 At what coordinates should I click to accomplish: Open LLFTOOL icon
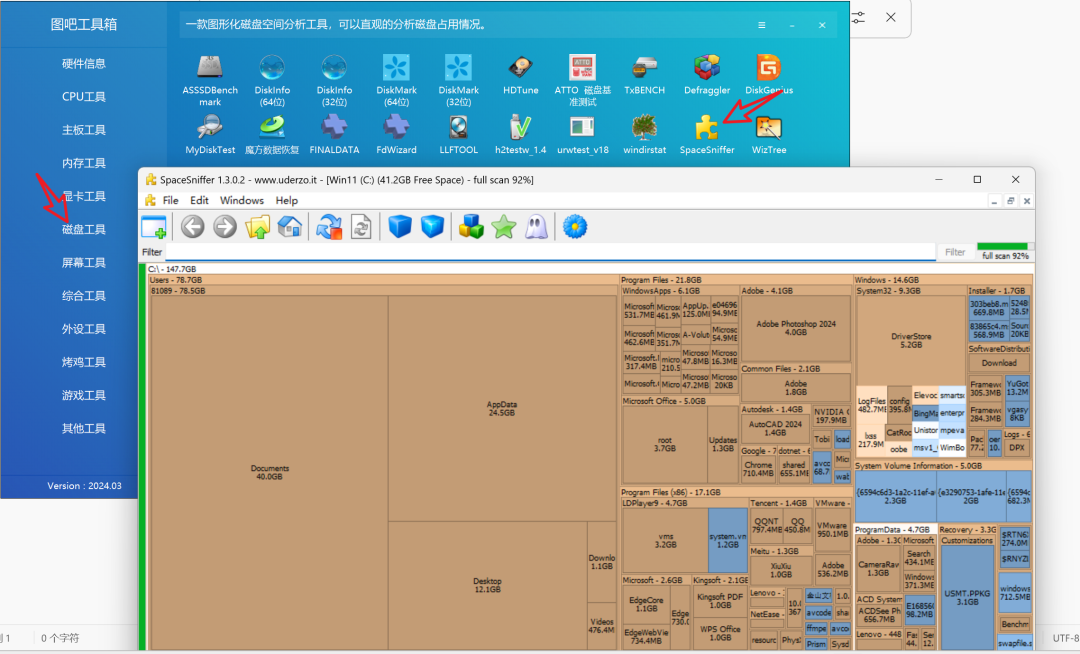click(x=458, y=134)
